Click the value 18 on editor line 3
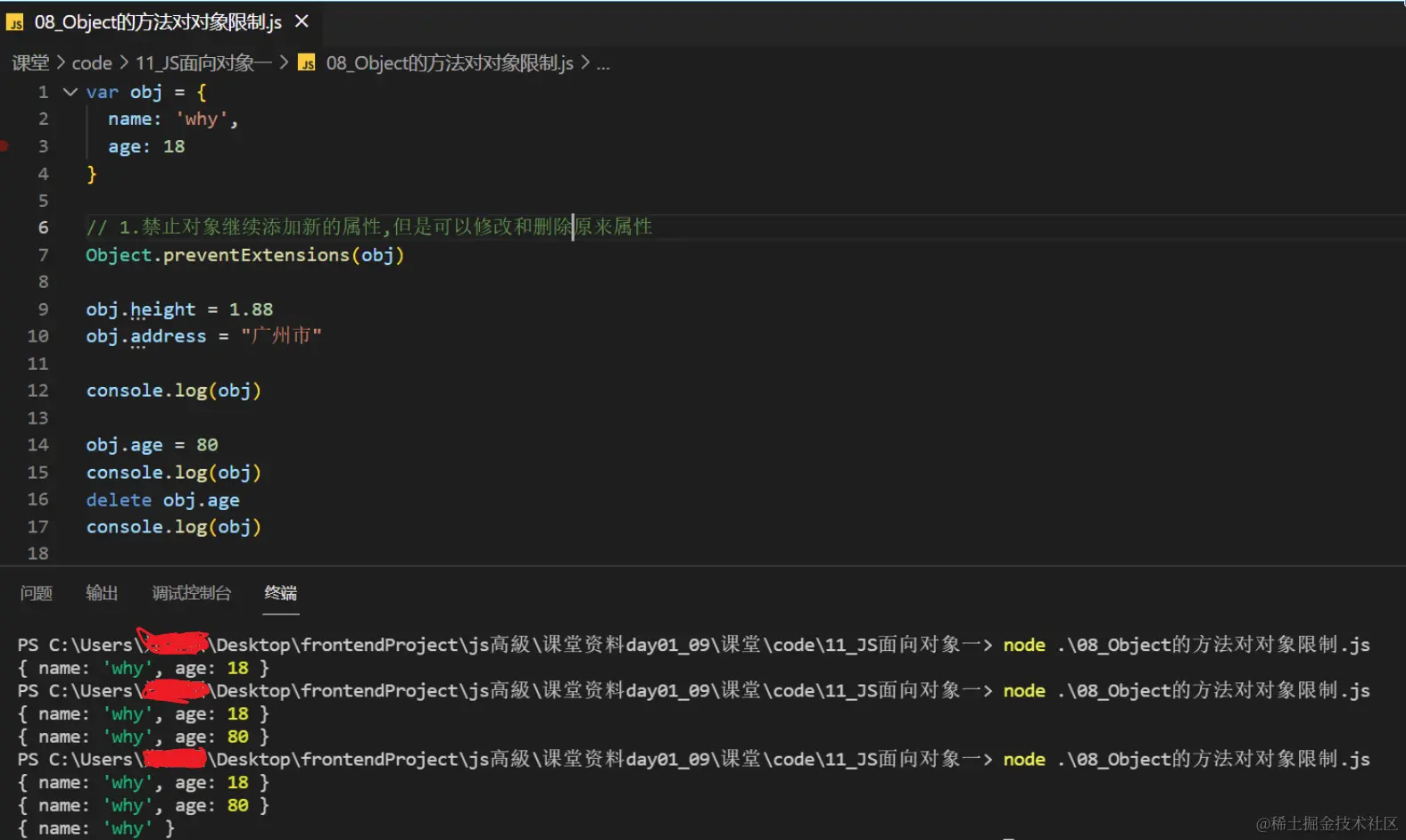Viewport: 1406px width, 840px height. (174, 146)
